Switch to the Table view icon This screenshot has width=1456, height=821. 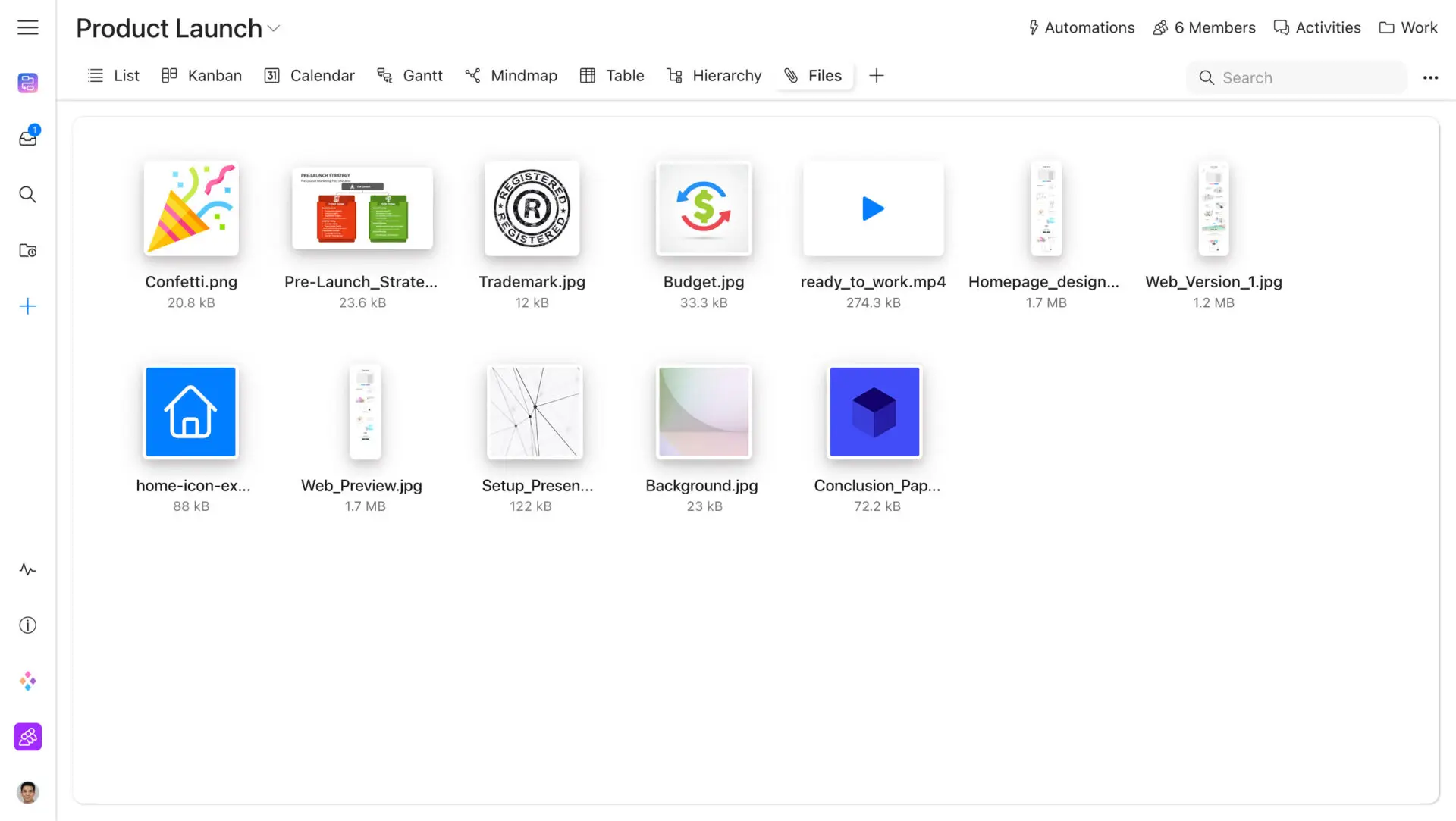[x=588, y=75]
